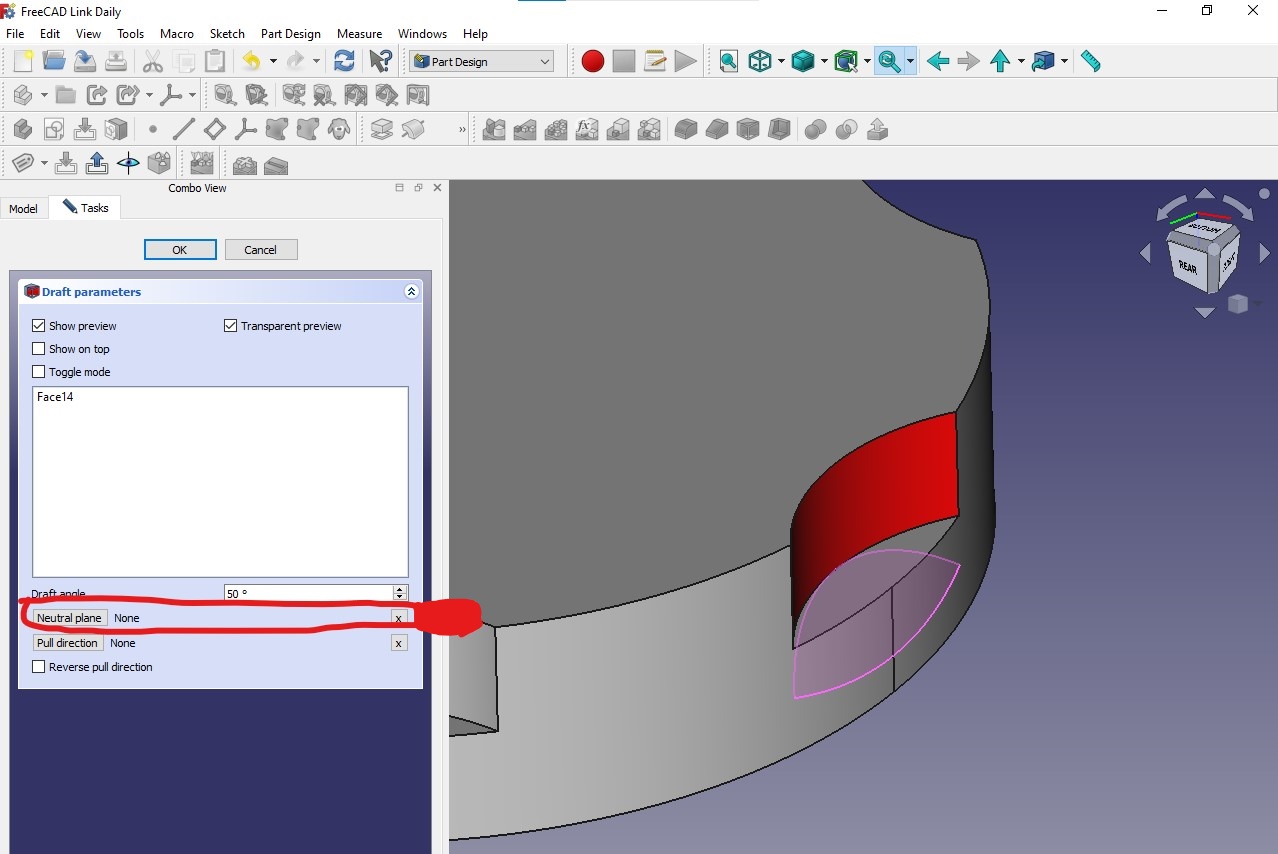Expand the up-arrow link navigation dropdown
1278x854 pixels.
point(1021,61)
